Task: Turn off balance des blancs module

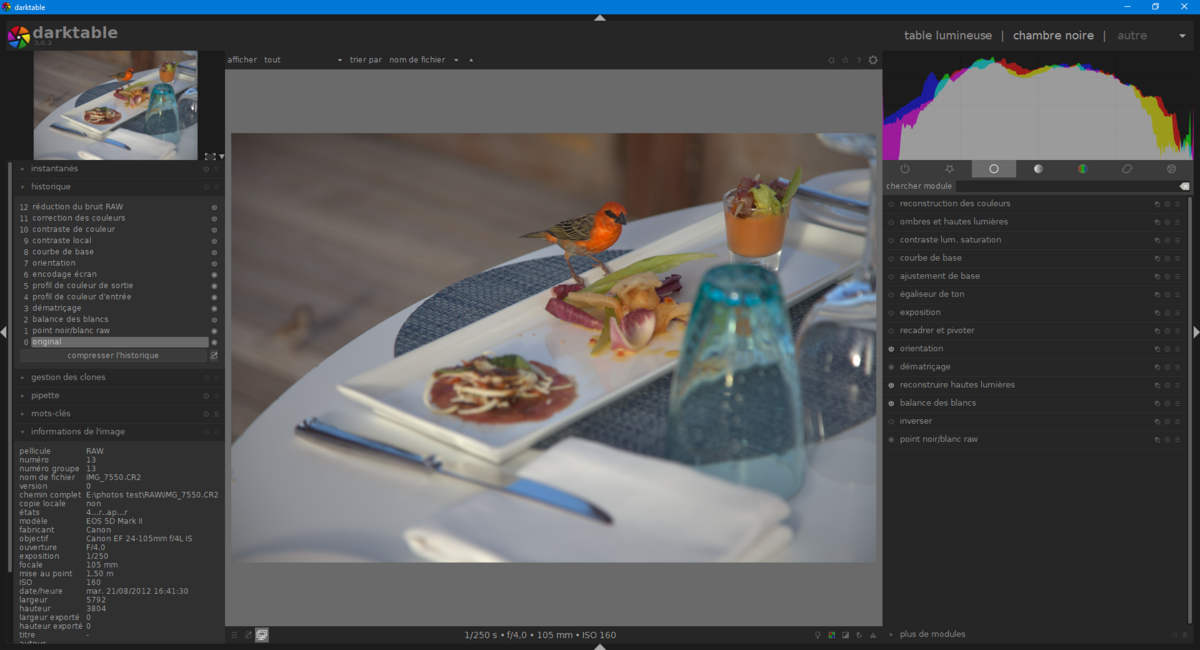Action: [891, 403]
